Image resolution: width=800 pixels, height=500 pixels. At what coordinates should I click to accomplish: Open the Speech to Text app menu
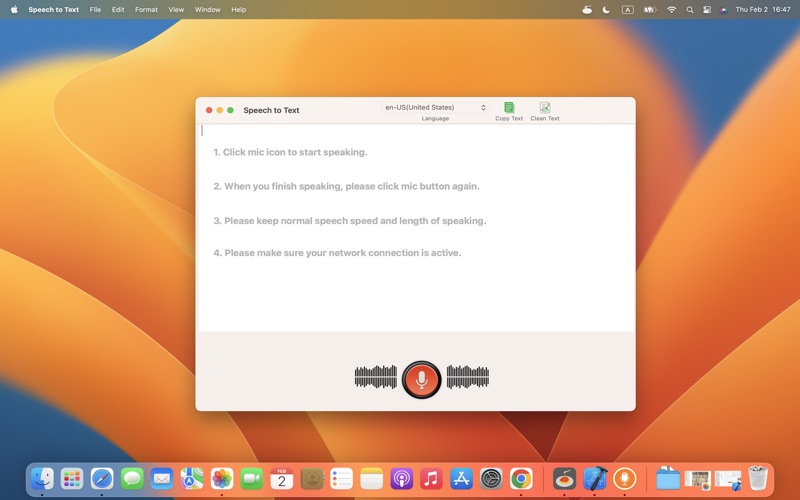click(x=54, y=10)
